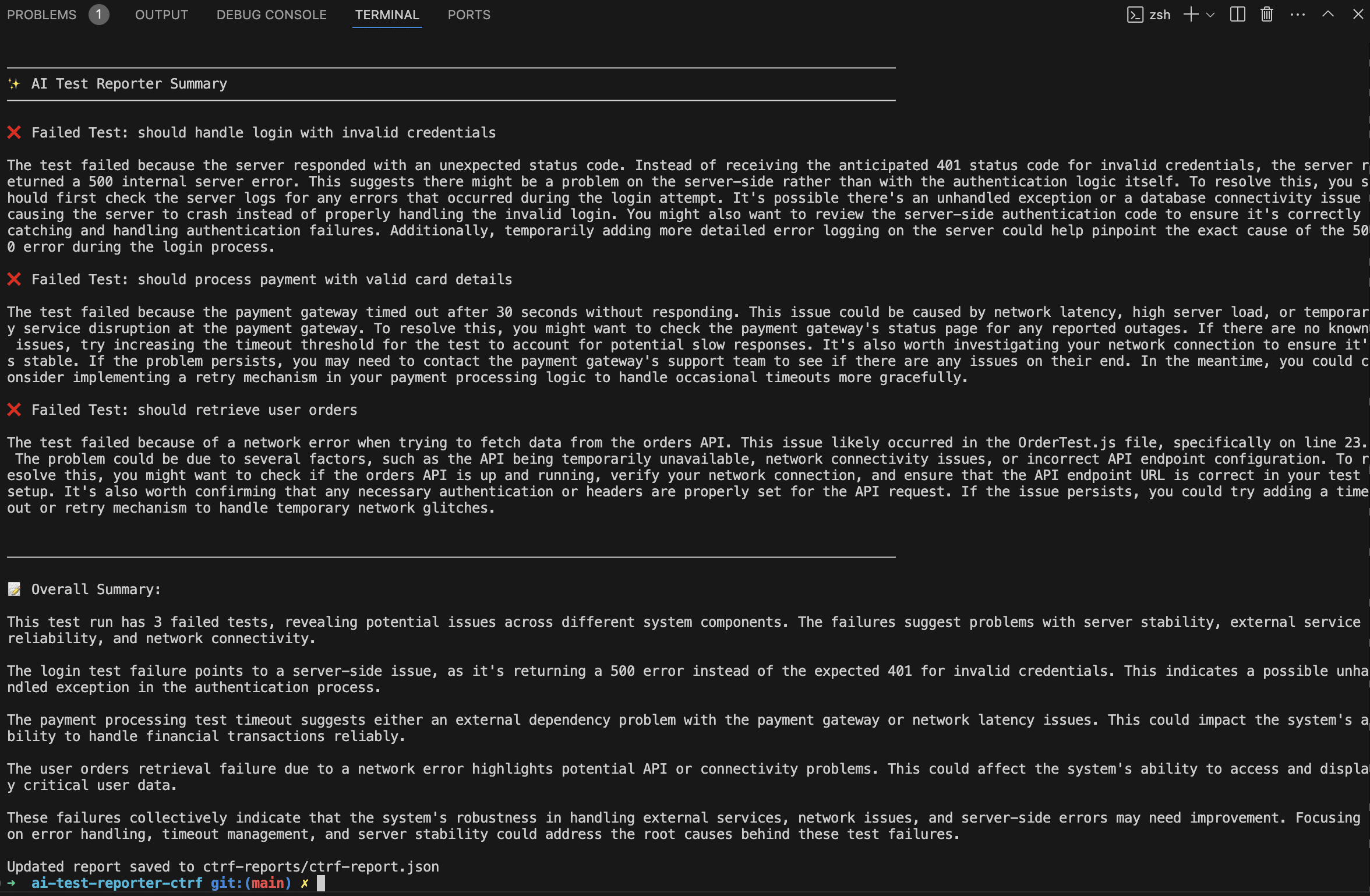This screenshot has height=896, width=1370.
Task: Click the problems count badge showing 1
Action: [x=98, y=15]
